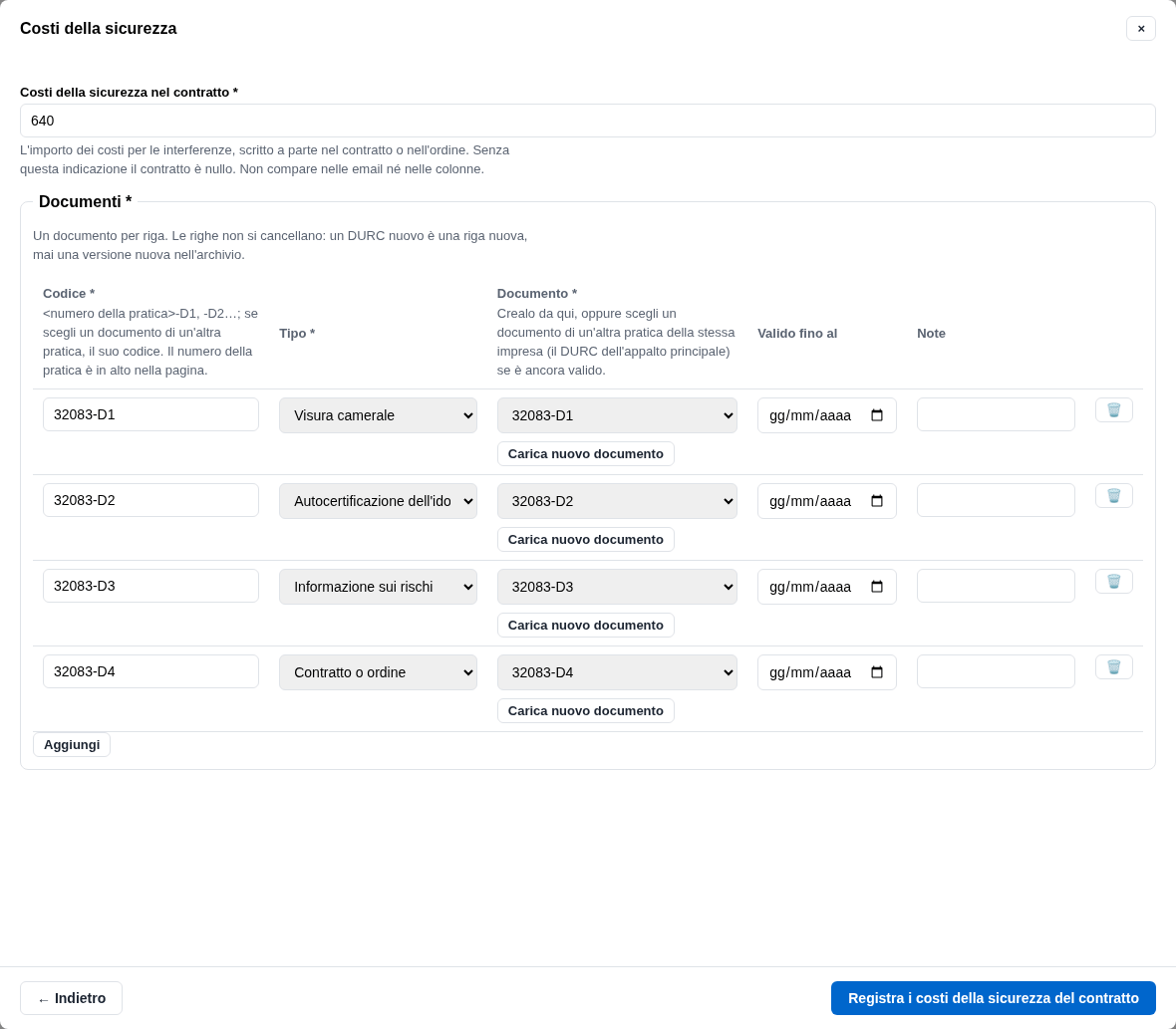Viewport: 1176px width, 1029px height.
Task: Click the Note field in the 32083-D2 row
Action: pyautogui.click(x=996, y=500)
